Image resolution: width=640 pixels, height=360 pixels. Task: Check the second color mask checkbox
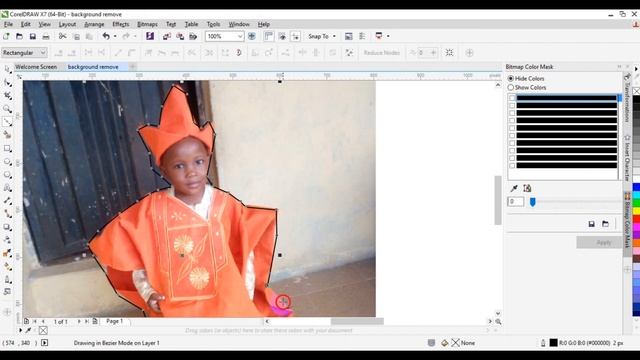[512, 105]
